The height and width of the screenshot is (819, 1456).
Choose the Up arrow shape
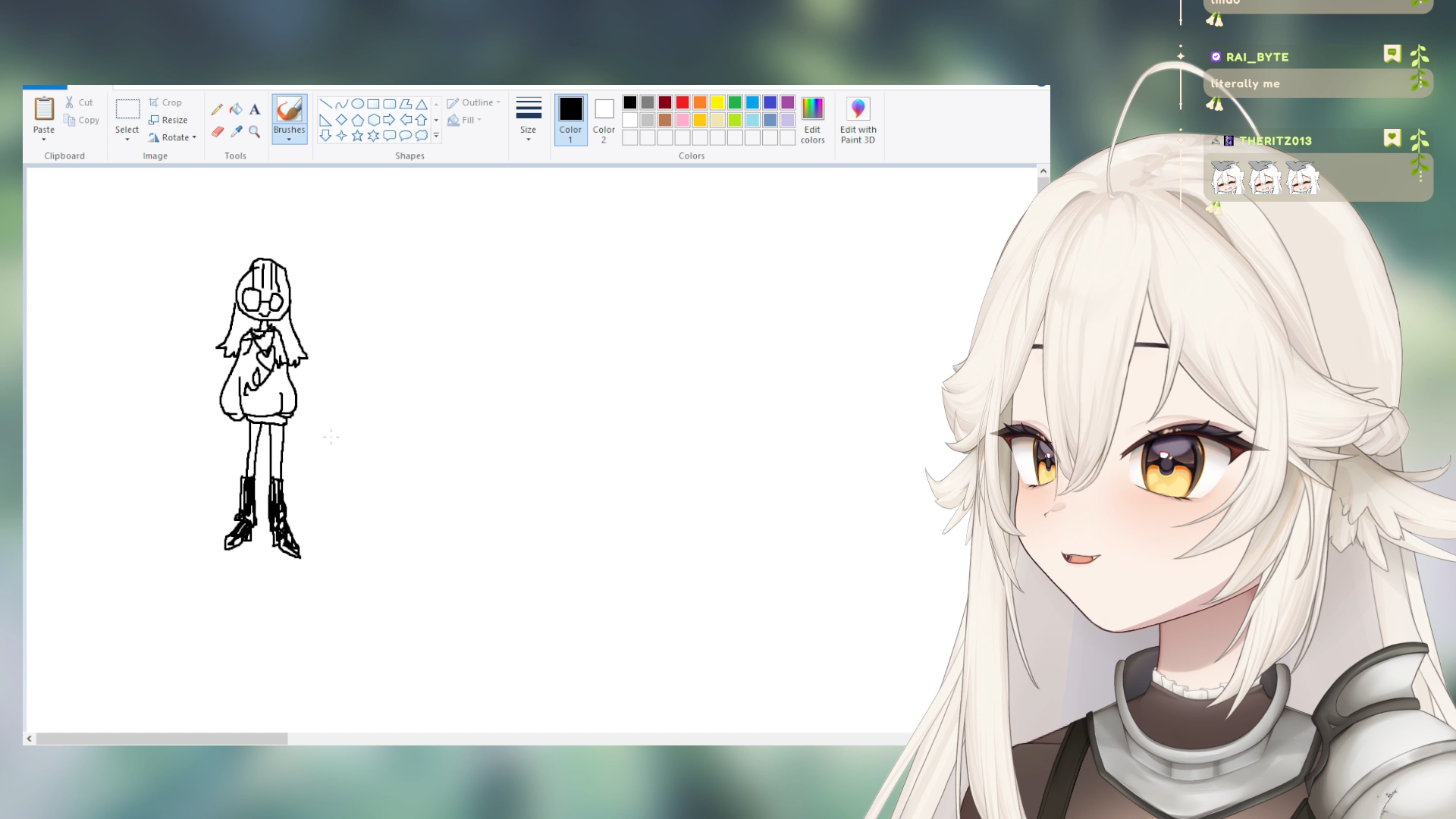pos(421,120)
